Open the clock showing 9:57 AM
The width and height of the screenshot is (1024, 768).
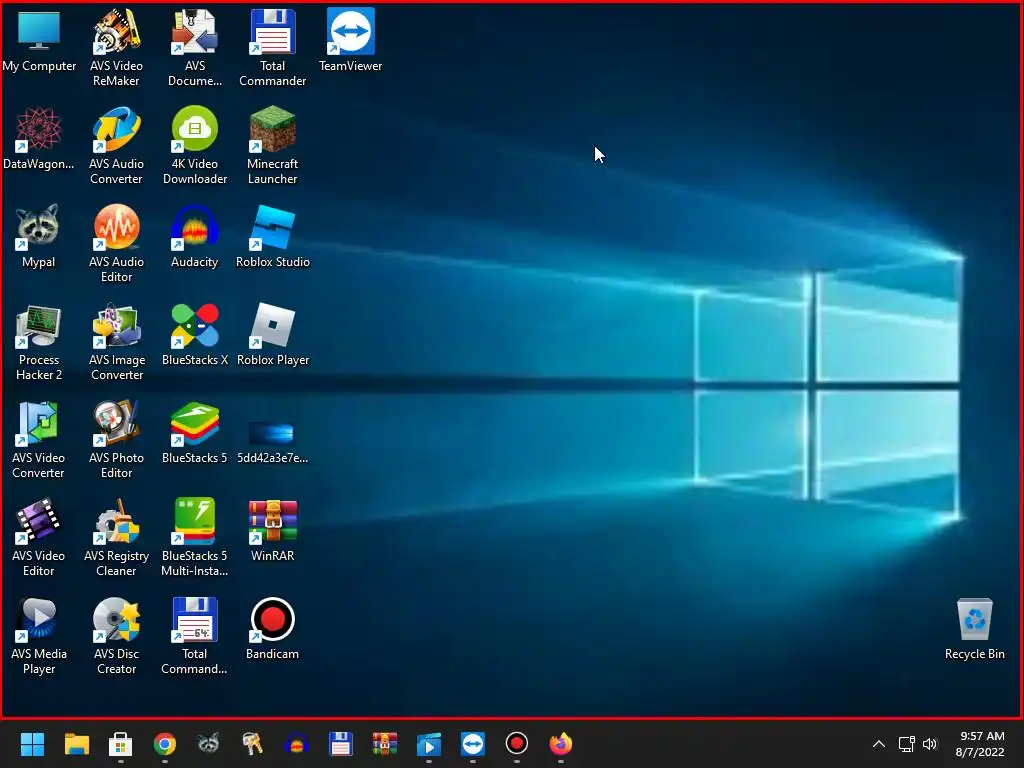click(x=981, y=744)
